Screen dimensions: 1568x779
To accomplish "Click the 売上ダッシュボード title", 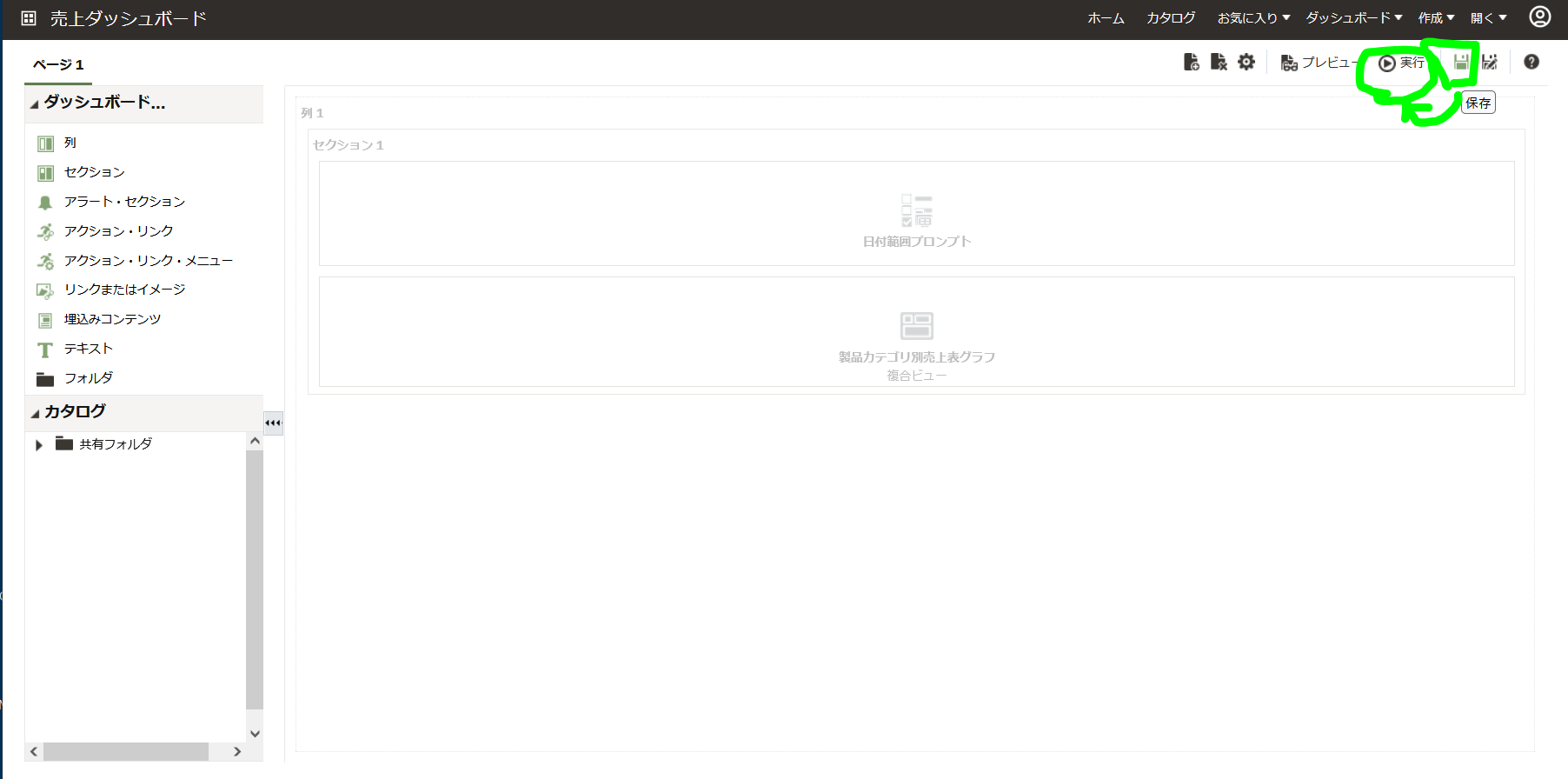I will (x=128, y=18).
